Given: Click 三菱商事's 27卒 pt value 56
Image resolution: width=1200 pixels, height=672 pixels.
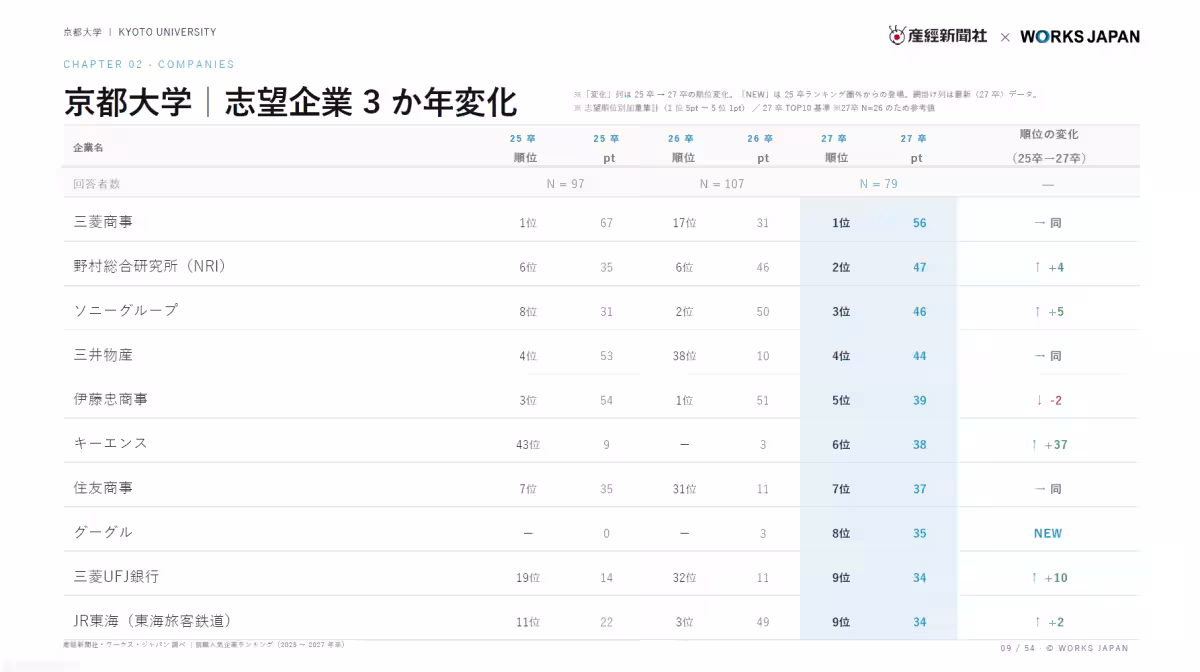Looking at the screenshot, I should pos(920,223).
